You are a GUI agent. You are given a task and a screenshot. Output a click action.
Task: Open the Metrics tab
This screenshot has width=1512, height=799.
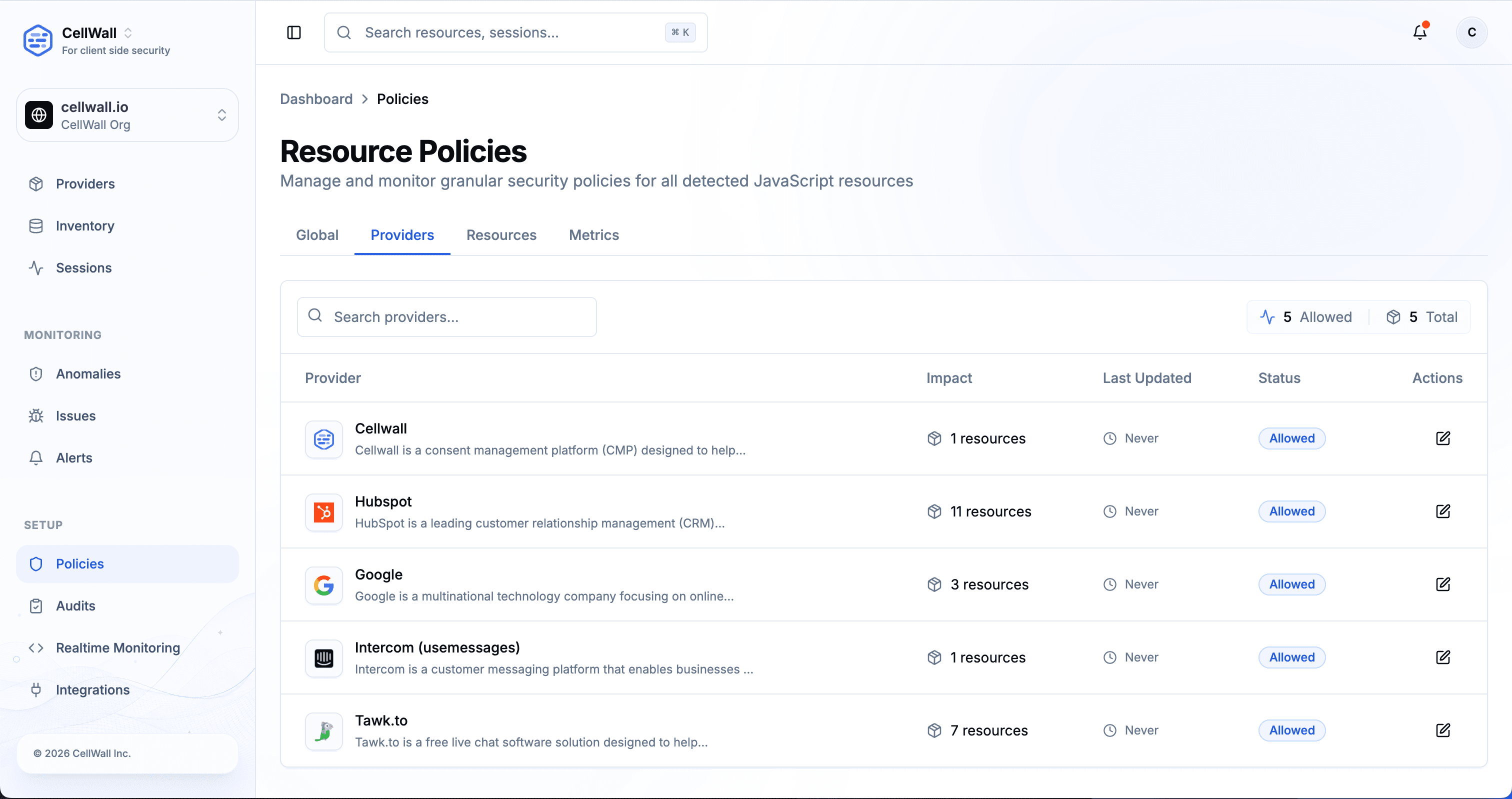pos(594,235)
